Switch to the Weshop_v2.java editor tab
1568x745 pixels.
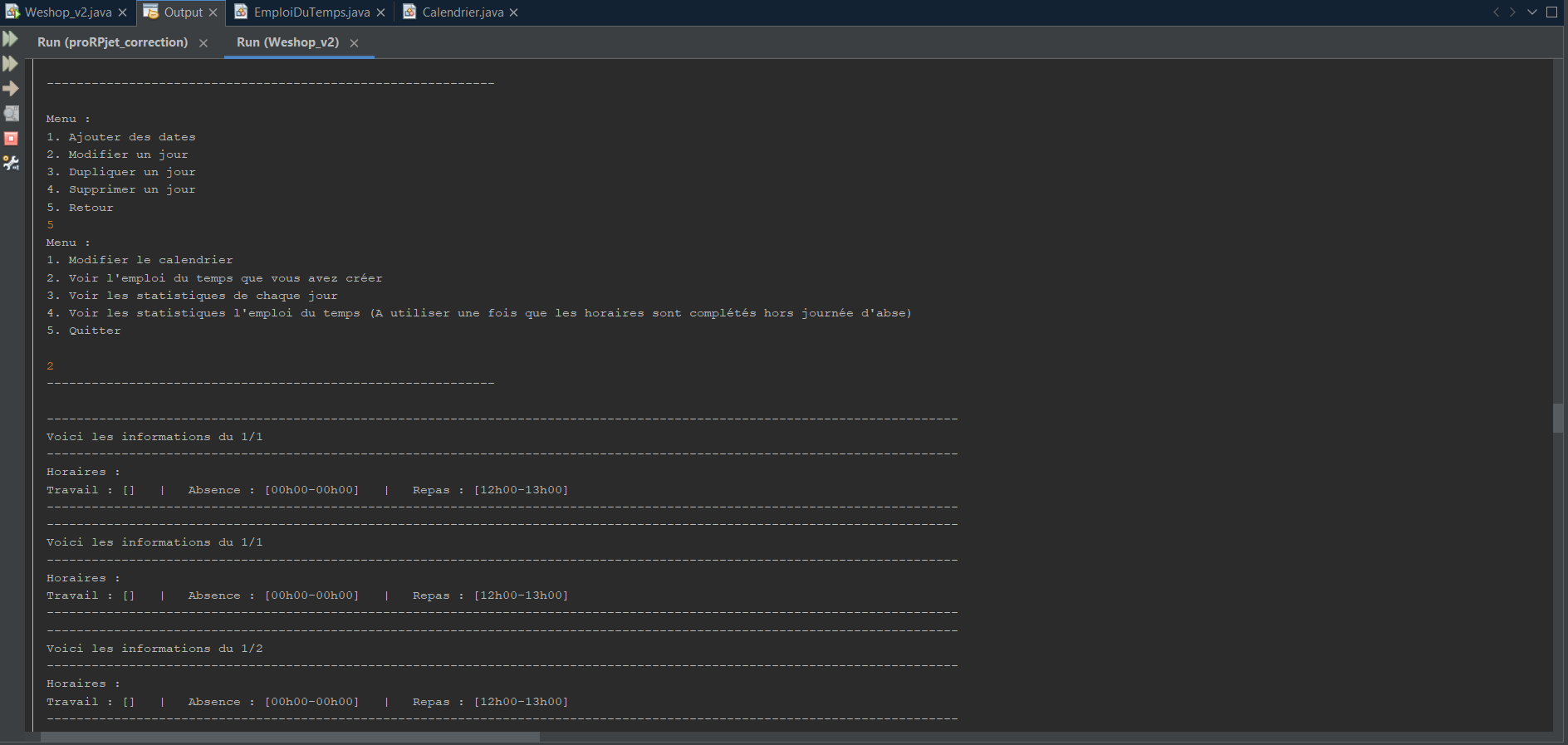coord(68,12)
